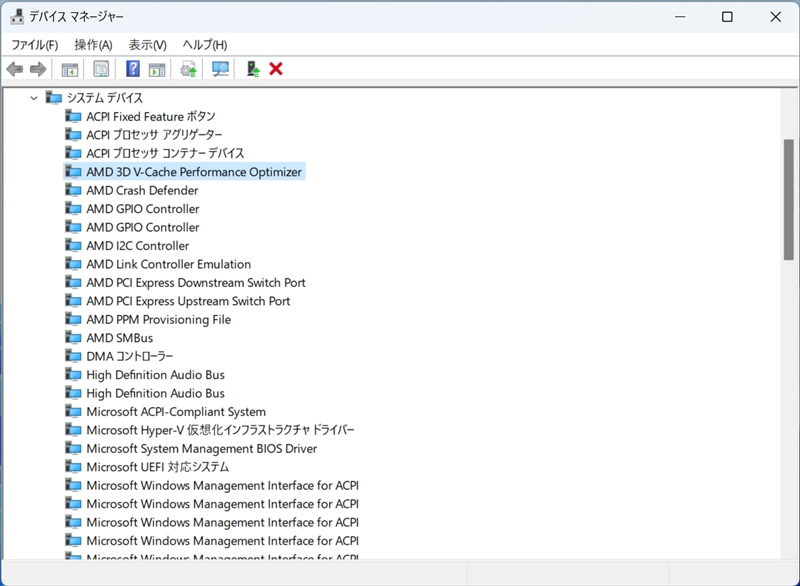Click the Forward arrow toolbar icon

38,69
